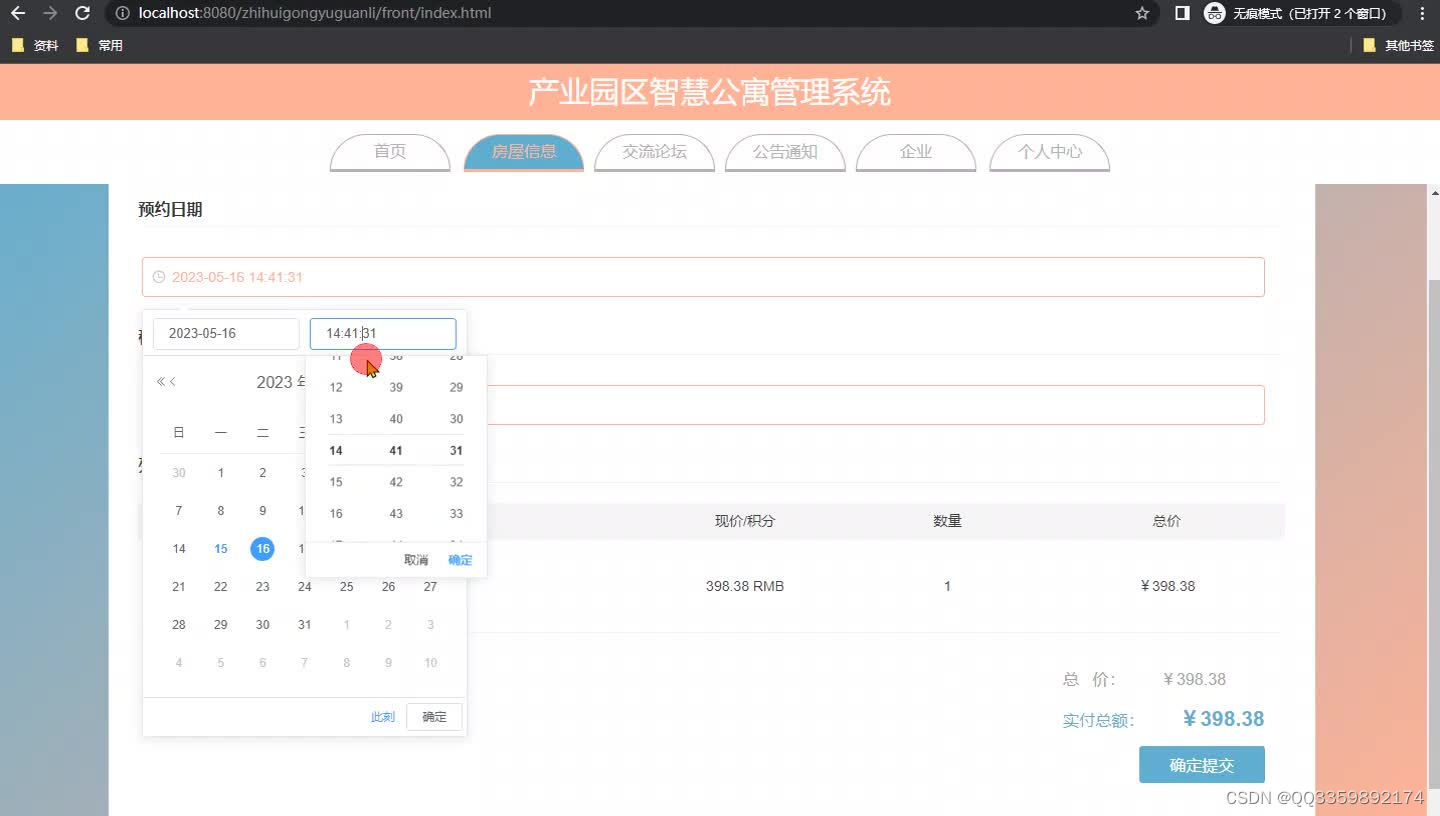Open the 个人中心 navigation tab
Screen dimensions: 1440x816
(1050, 152)
